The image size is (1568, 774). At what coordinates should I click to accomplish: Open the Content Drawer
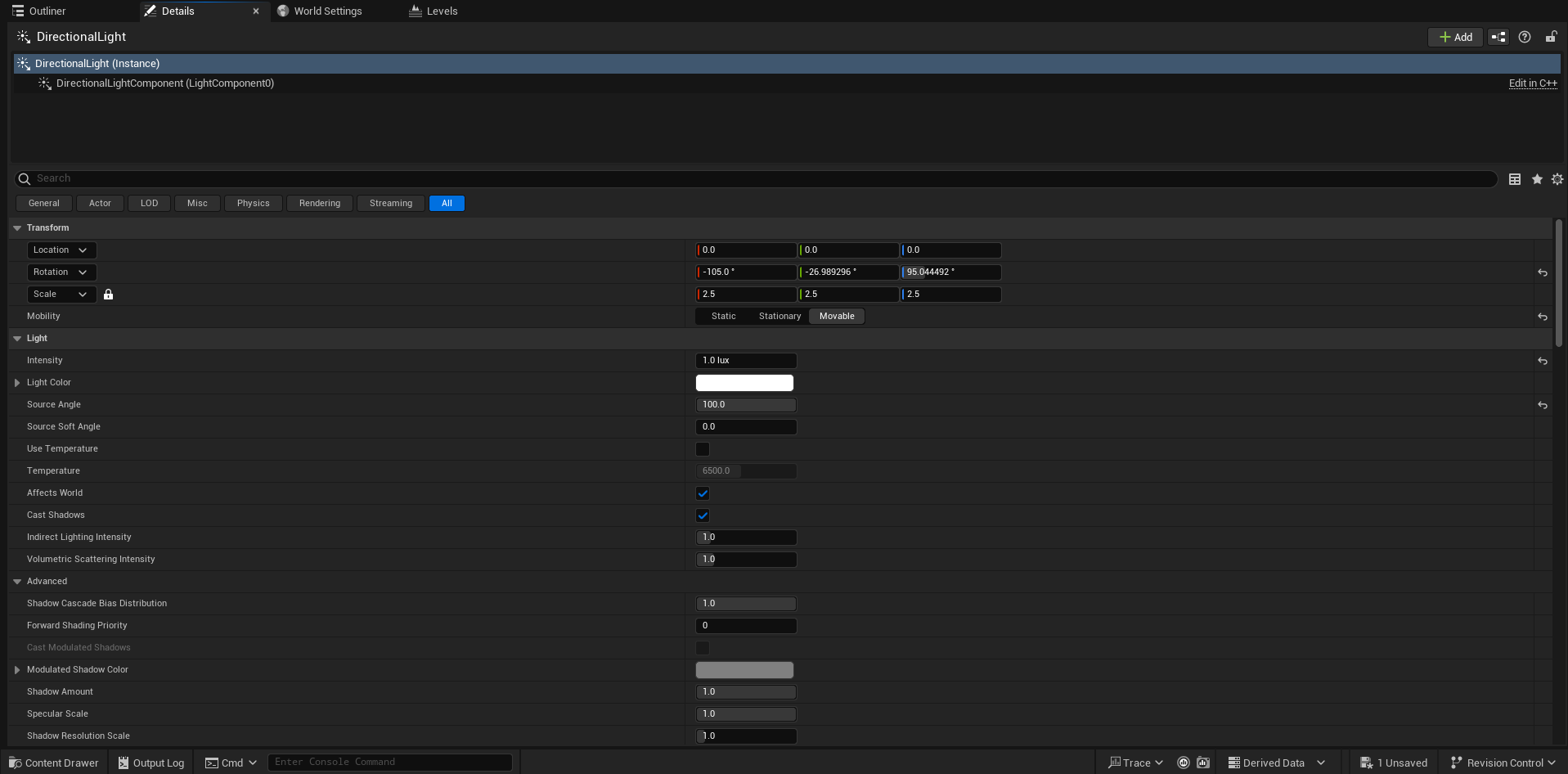(54, 763)
